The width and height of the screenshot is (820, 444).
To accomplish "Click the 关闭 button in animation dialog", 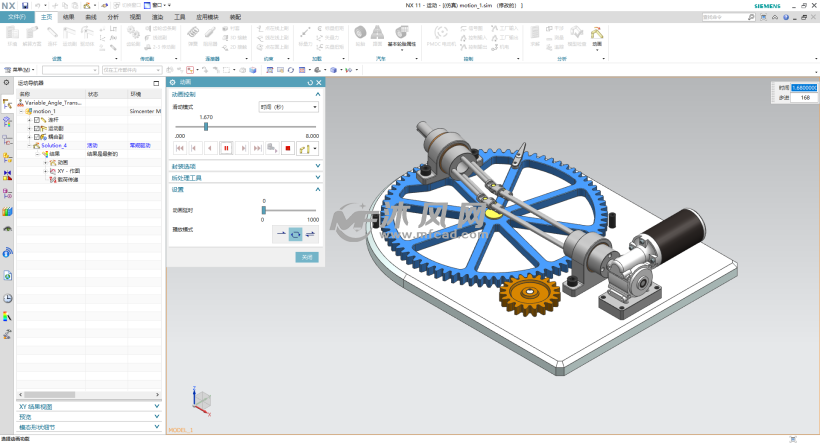I will pos(306,257).
